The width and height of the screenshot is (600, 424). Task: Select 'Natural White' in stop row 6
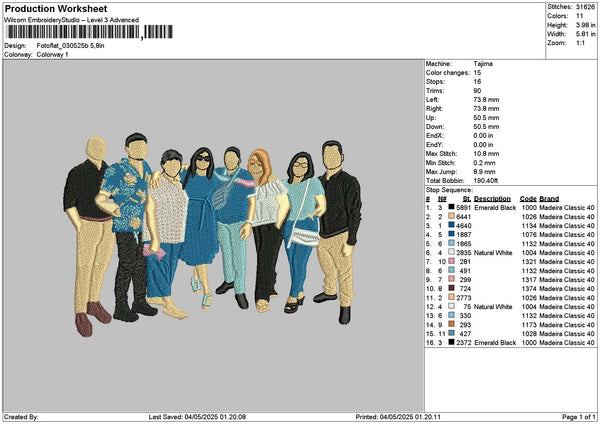(493, 253)
